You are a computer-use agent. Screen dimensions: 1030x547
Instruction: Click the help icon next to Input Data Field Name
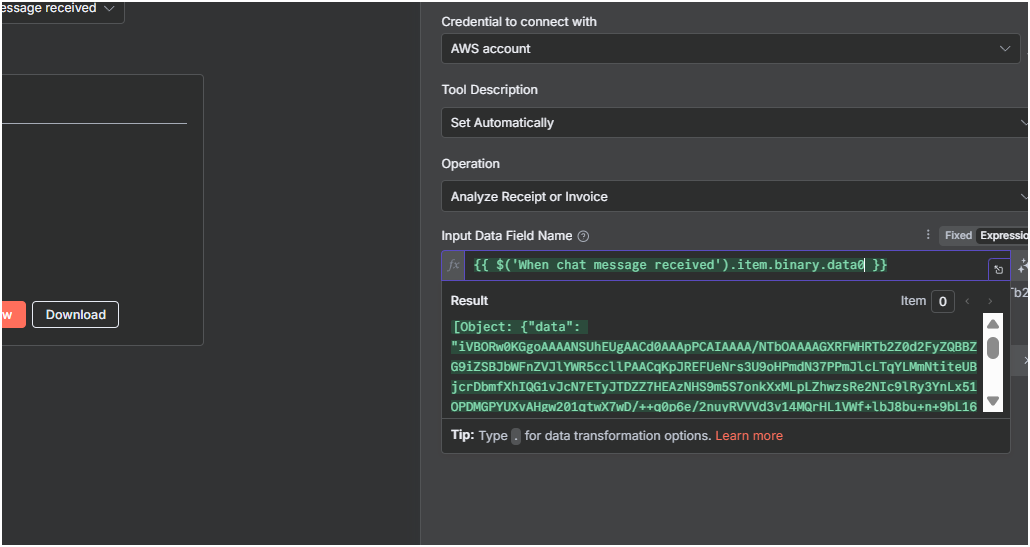(x=584, y=236)
